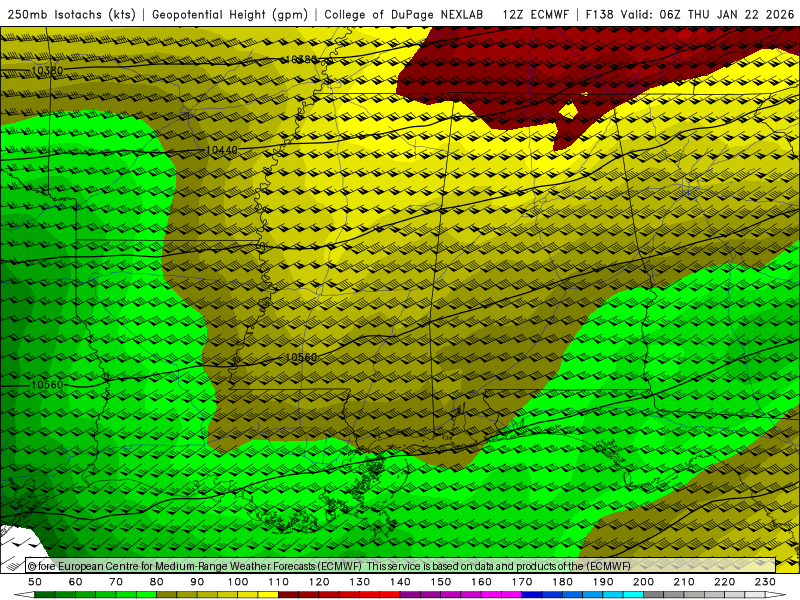Click the '110' value on the color scale
Viewport: 800px width, 600px height.
(x=279, y=582)
